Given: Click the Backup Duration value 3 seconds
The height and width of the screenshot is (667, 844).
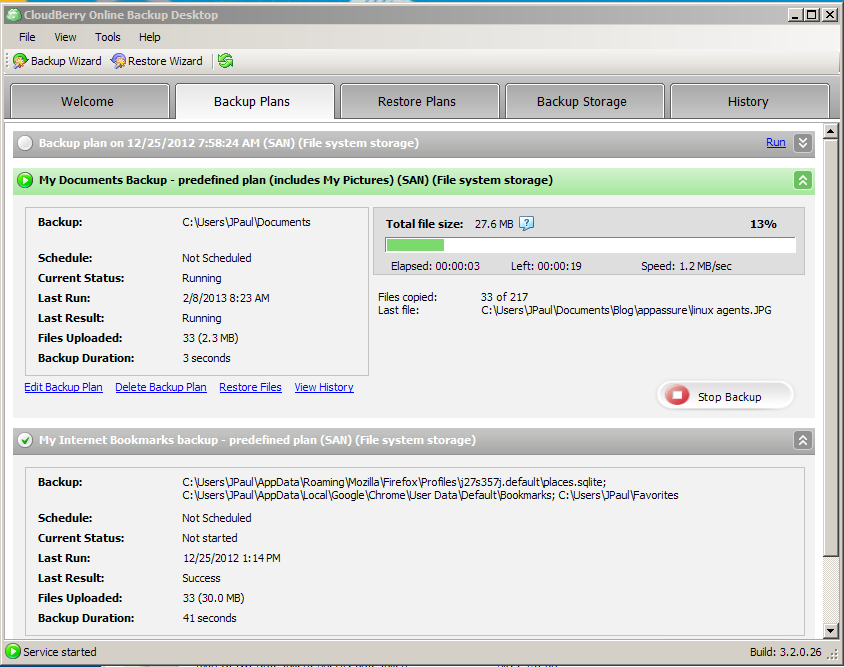Looking at the screenshot, I should [x=206, y=358].
